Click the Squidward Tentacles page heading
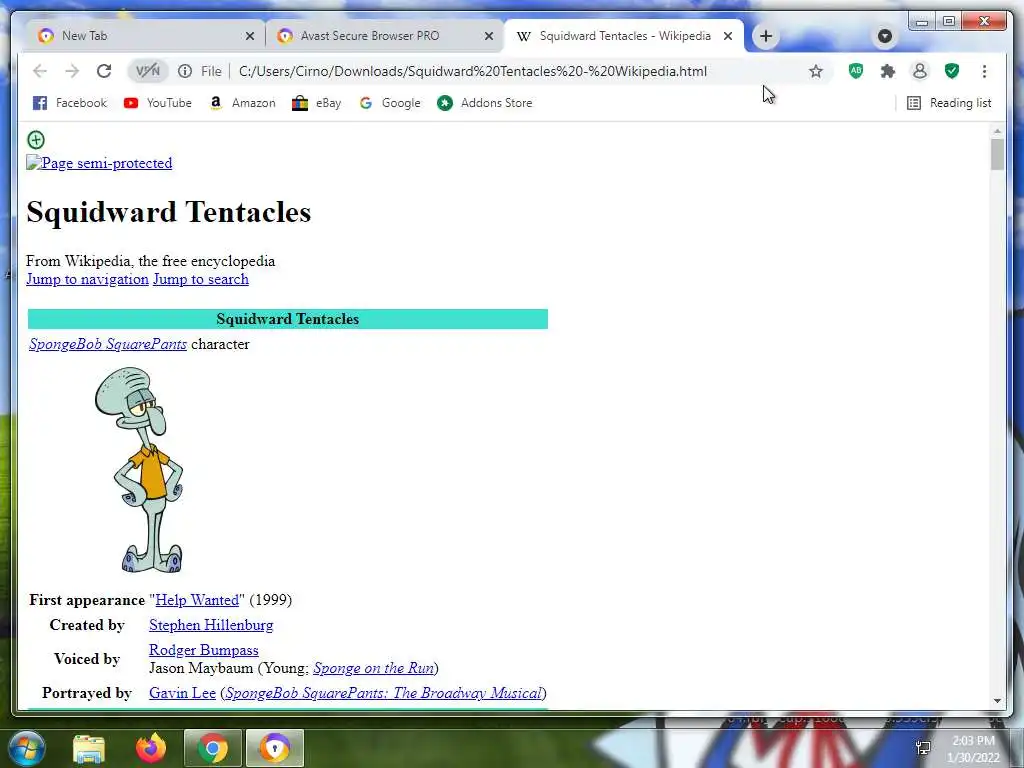Image resolution: width=1024 pixels, height=768 pixels. click(168, 212)
